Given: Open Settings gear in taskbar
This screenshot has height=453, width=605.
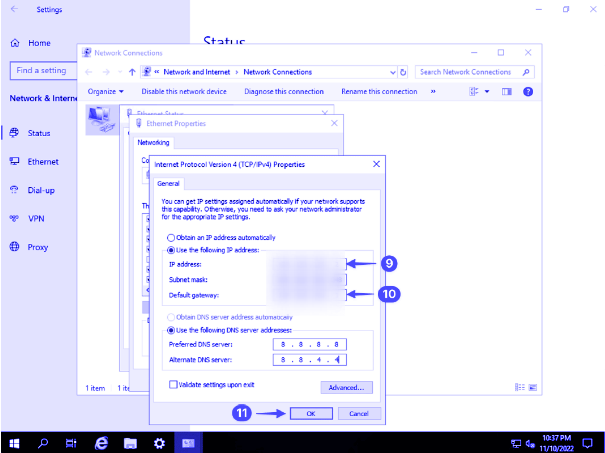Looking at the screenshot, I should pyautogui.click(x=159, y=443).
